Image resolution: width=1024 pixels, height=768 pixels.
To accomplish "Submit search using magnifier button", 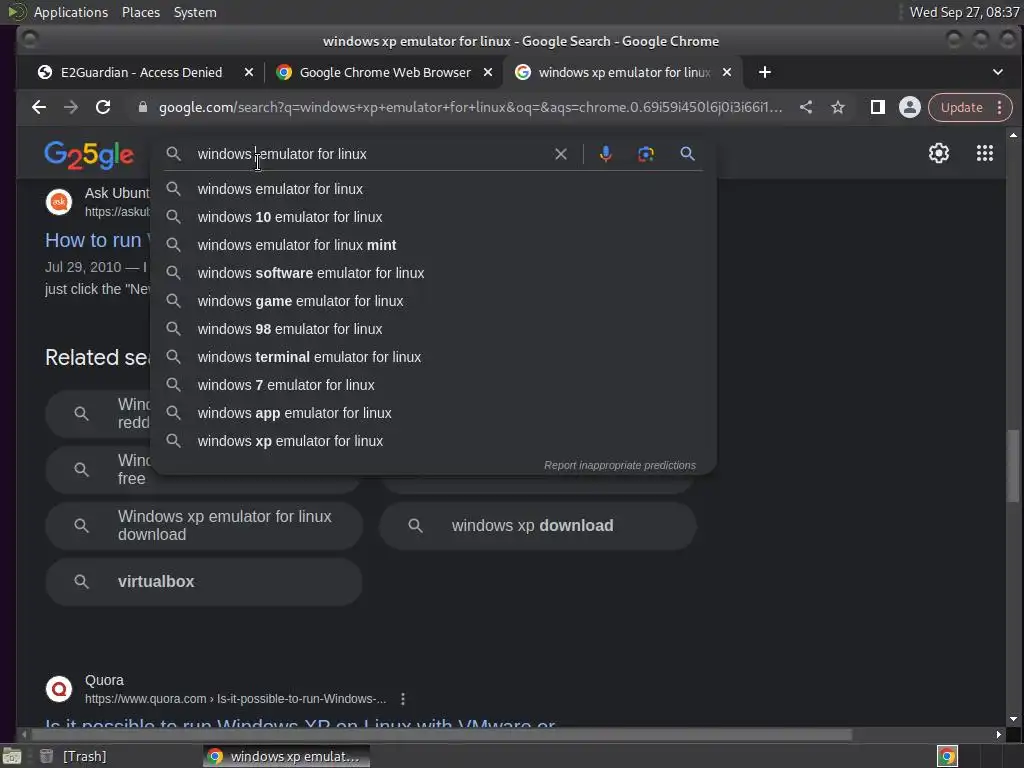I will click(x=687, y=154).
